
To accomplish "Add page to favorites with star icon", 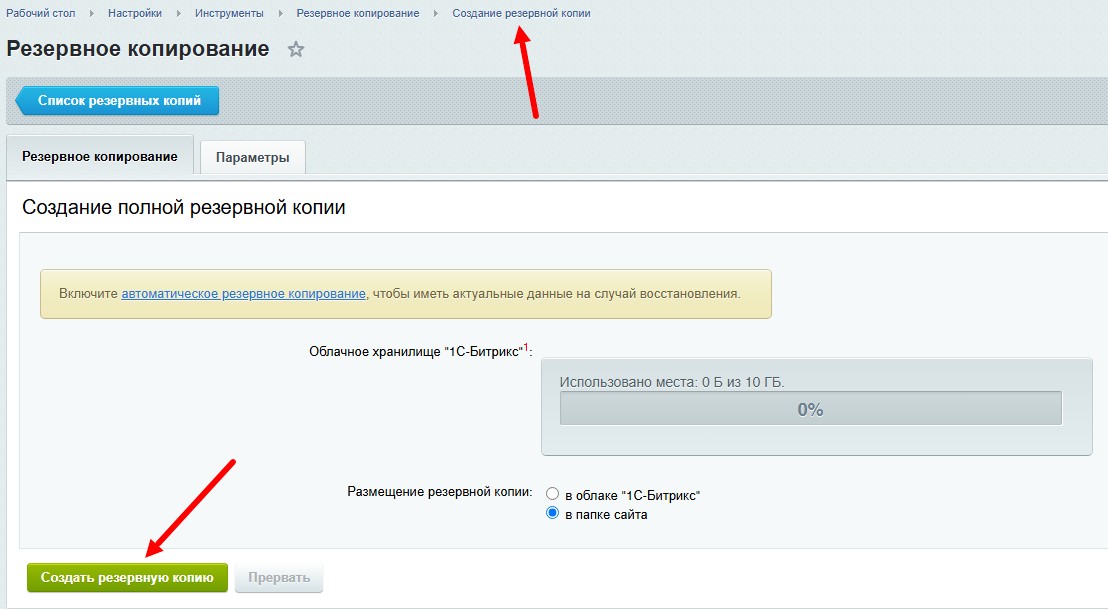I will click(x=295, y=49).
